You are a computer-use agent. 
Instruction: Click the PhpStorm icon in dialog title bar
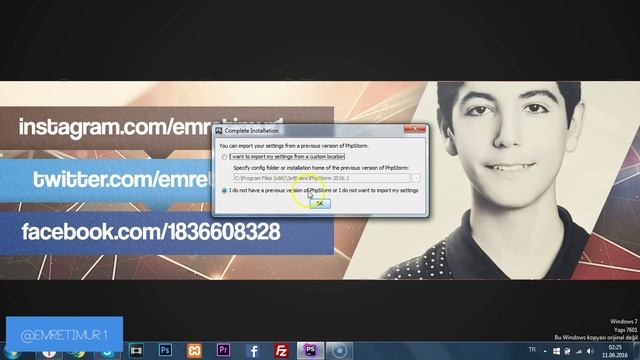tap(219, 131)
